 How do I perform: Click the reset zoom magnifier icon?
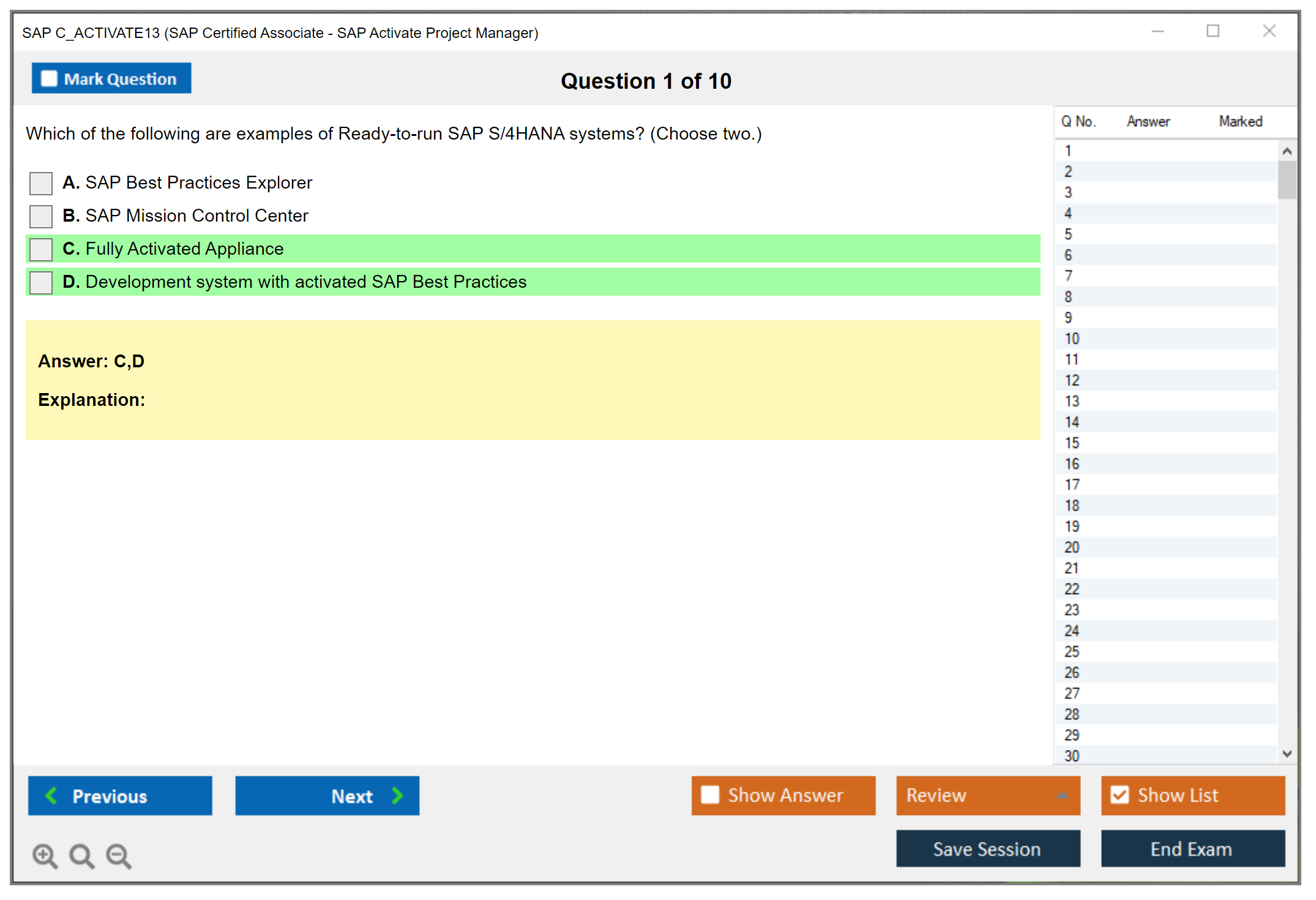tap(81, 855)
